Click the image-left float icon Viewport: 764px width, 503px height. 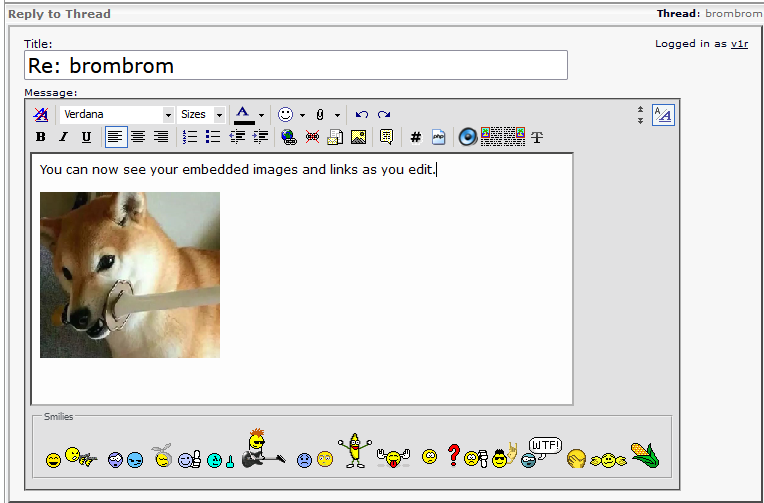point(491,137)
